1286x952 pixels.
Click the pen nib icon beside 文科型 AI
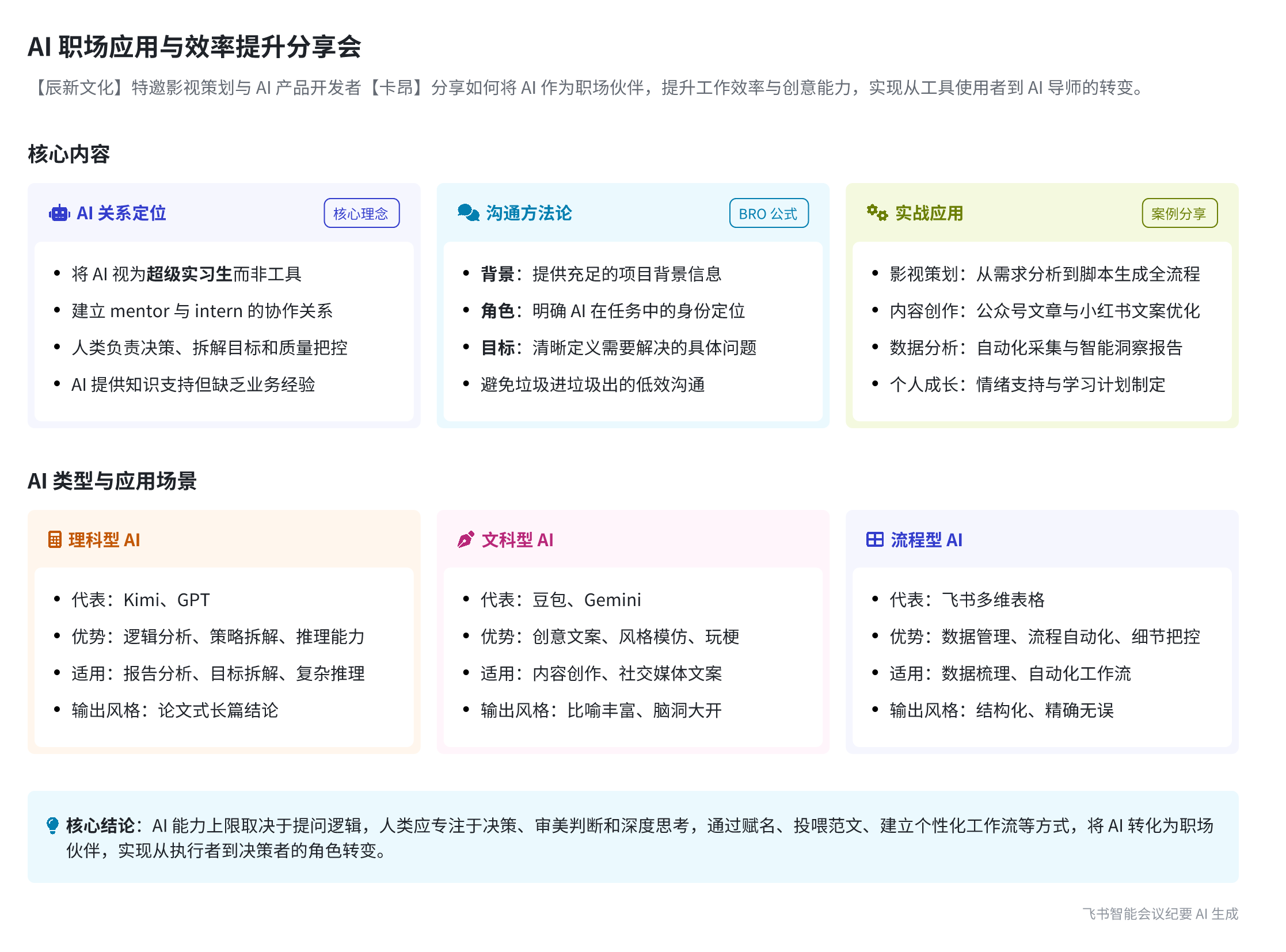pos(465,539)
